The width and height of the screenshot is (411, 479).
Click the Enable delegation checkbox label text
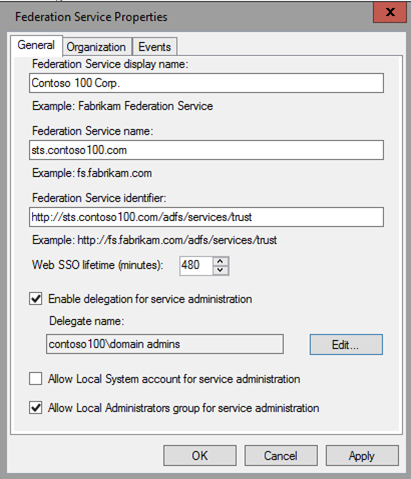coord(150,299)
